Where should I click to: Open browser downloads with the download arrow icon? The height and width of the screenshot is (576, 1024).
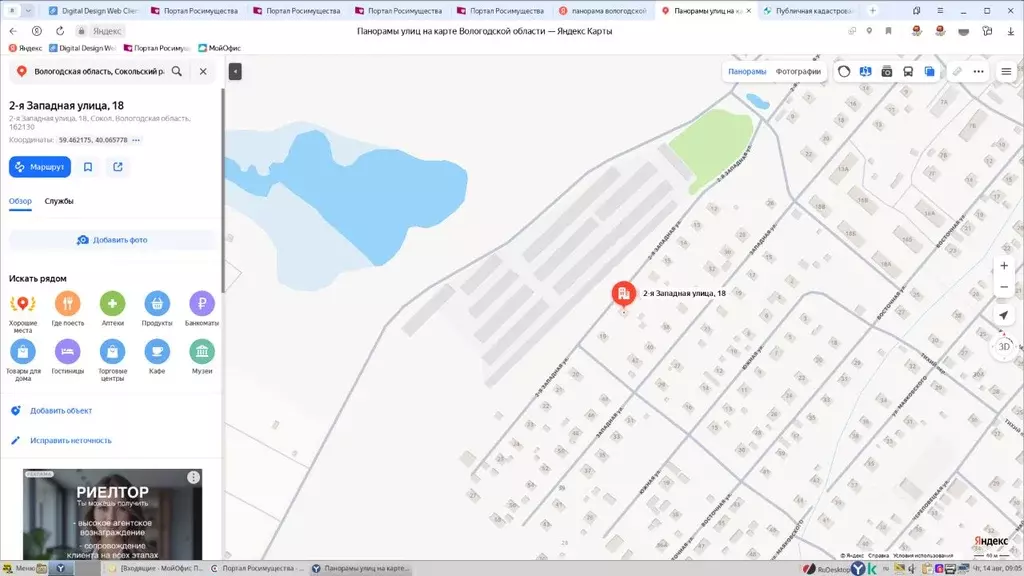[1010, 31]
